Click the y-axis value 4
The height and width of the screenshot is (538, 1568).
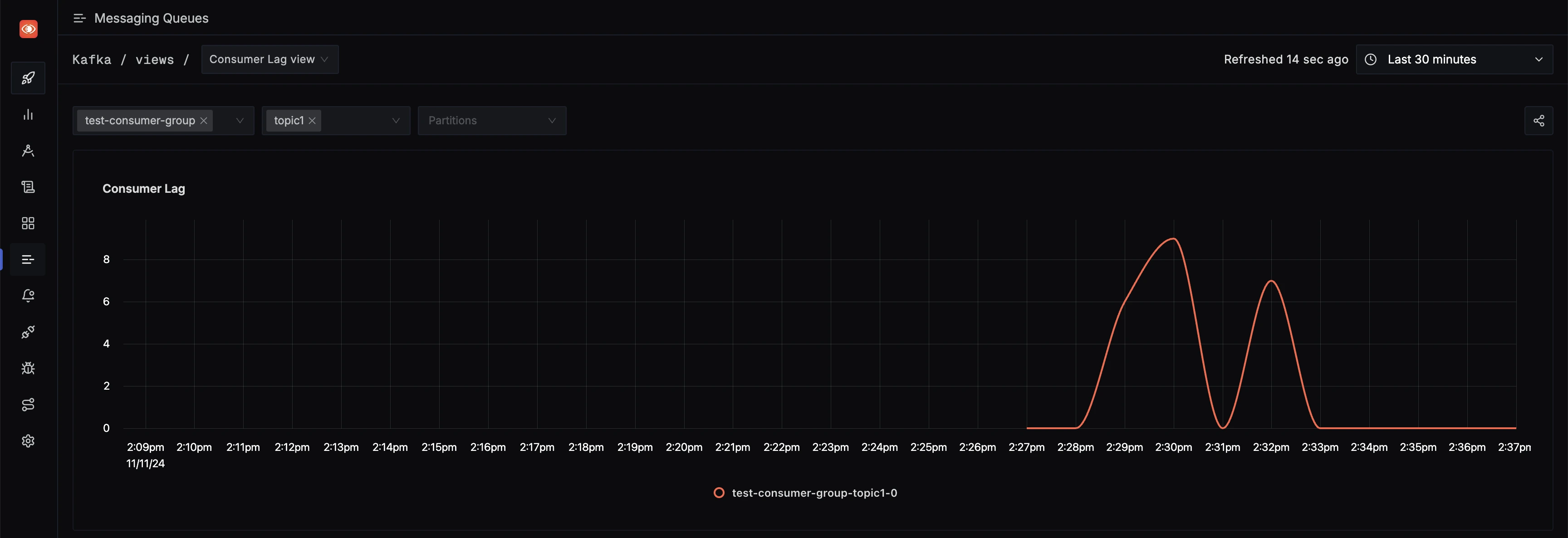click(x=107, y=344)
